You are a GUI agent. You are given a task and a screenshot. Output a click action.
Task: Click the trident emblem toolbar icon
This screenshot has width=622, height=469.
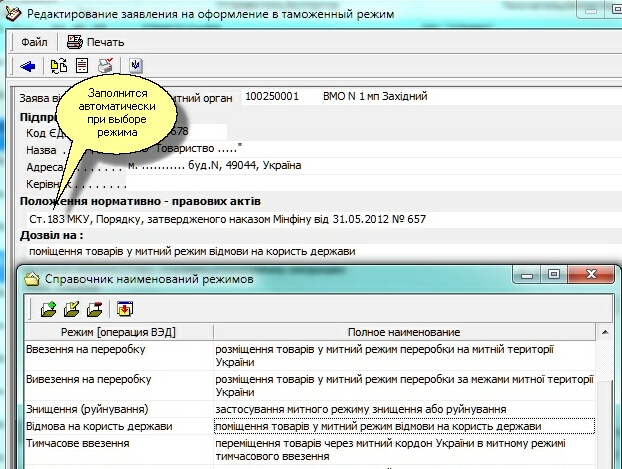136,65
